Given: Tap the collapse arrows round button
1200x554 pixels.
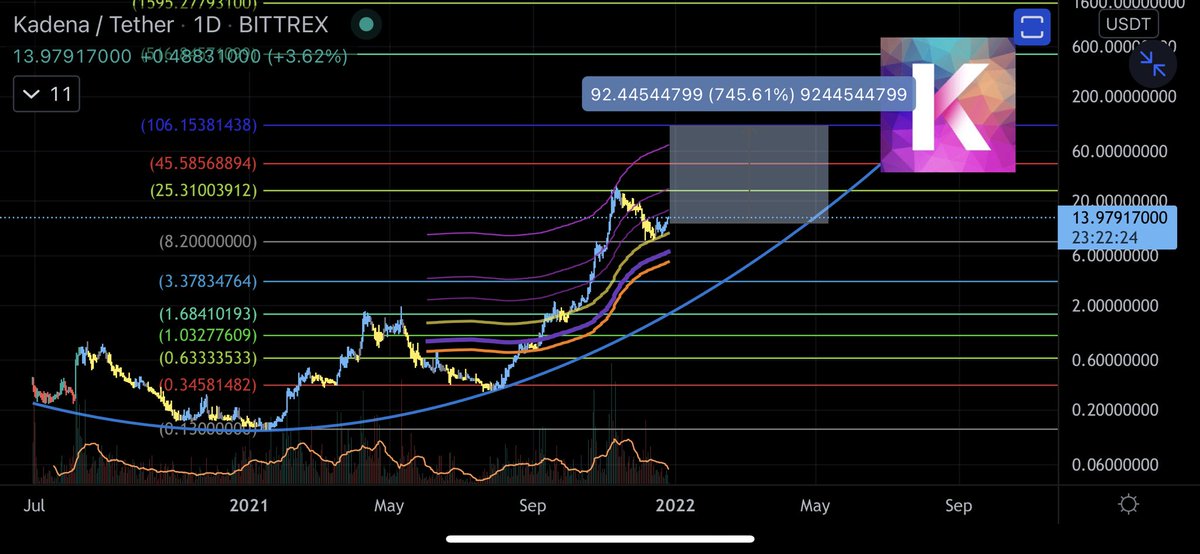Looking at the screenshot, I should (x=1153, y=65).
